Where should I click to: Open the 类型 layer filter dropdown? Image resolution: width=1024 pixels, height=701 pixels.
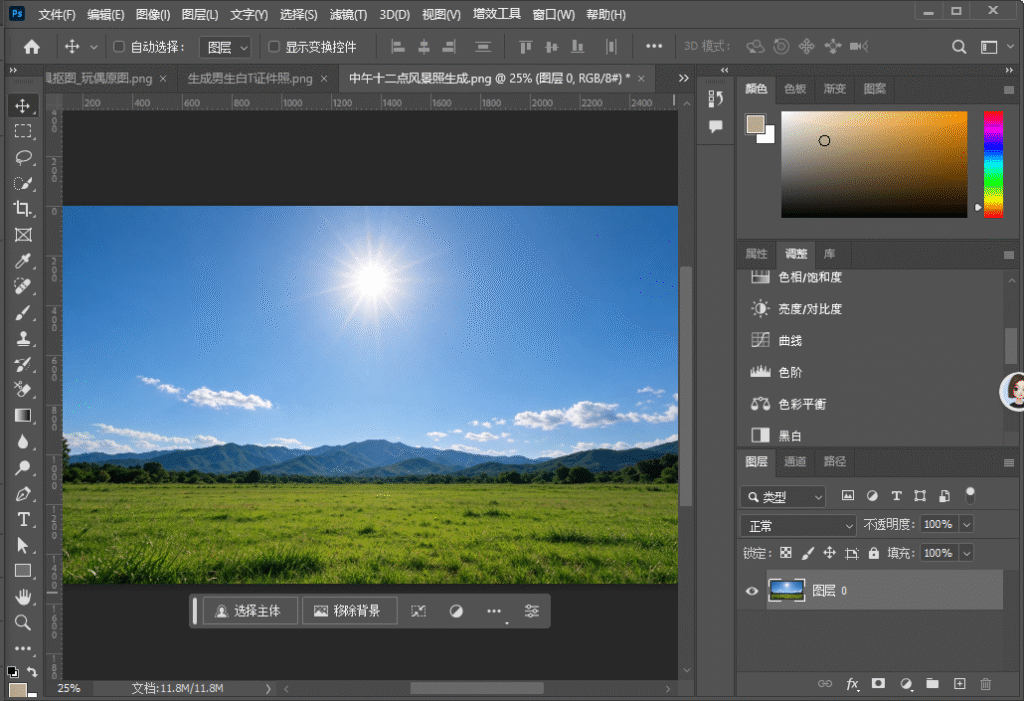tap(783, 497)
